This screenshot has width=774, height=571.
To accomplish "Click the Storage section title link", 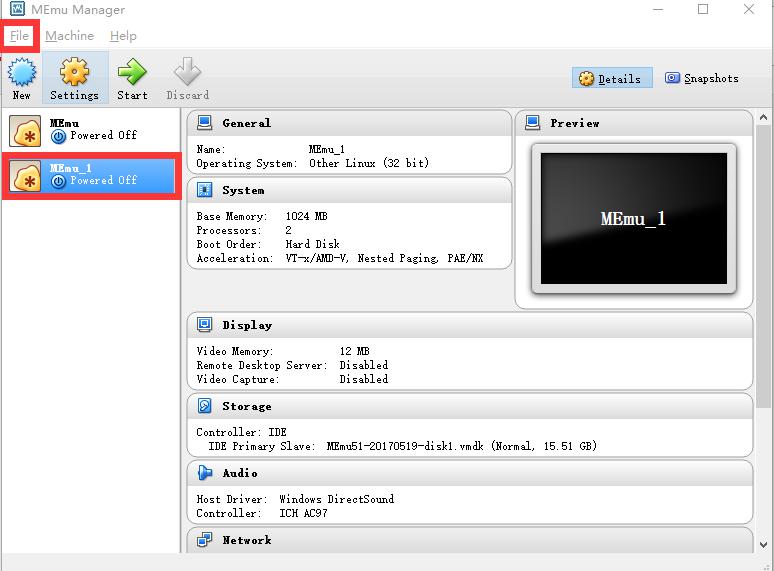I will point(247,406).
